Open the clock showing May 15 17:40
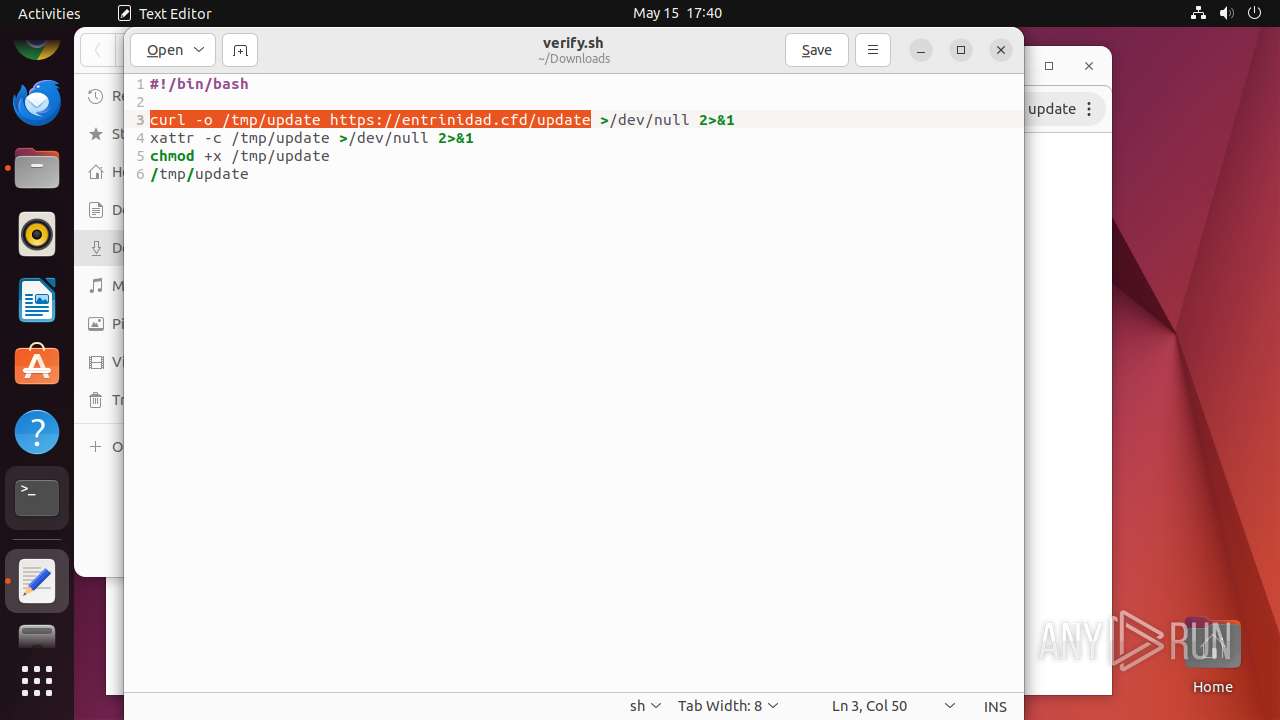This screenshot has height=720, width=1280. click(x=677, y=13)
